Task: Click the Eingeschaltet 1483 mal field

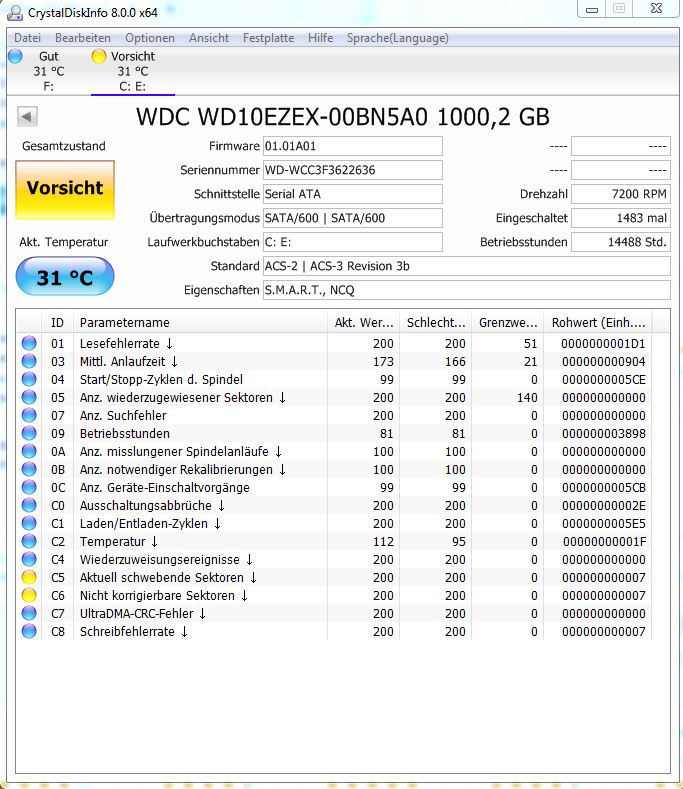Action: tap(621, 218)
